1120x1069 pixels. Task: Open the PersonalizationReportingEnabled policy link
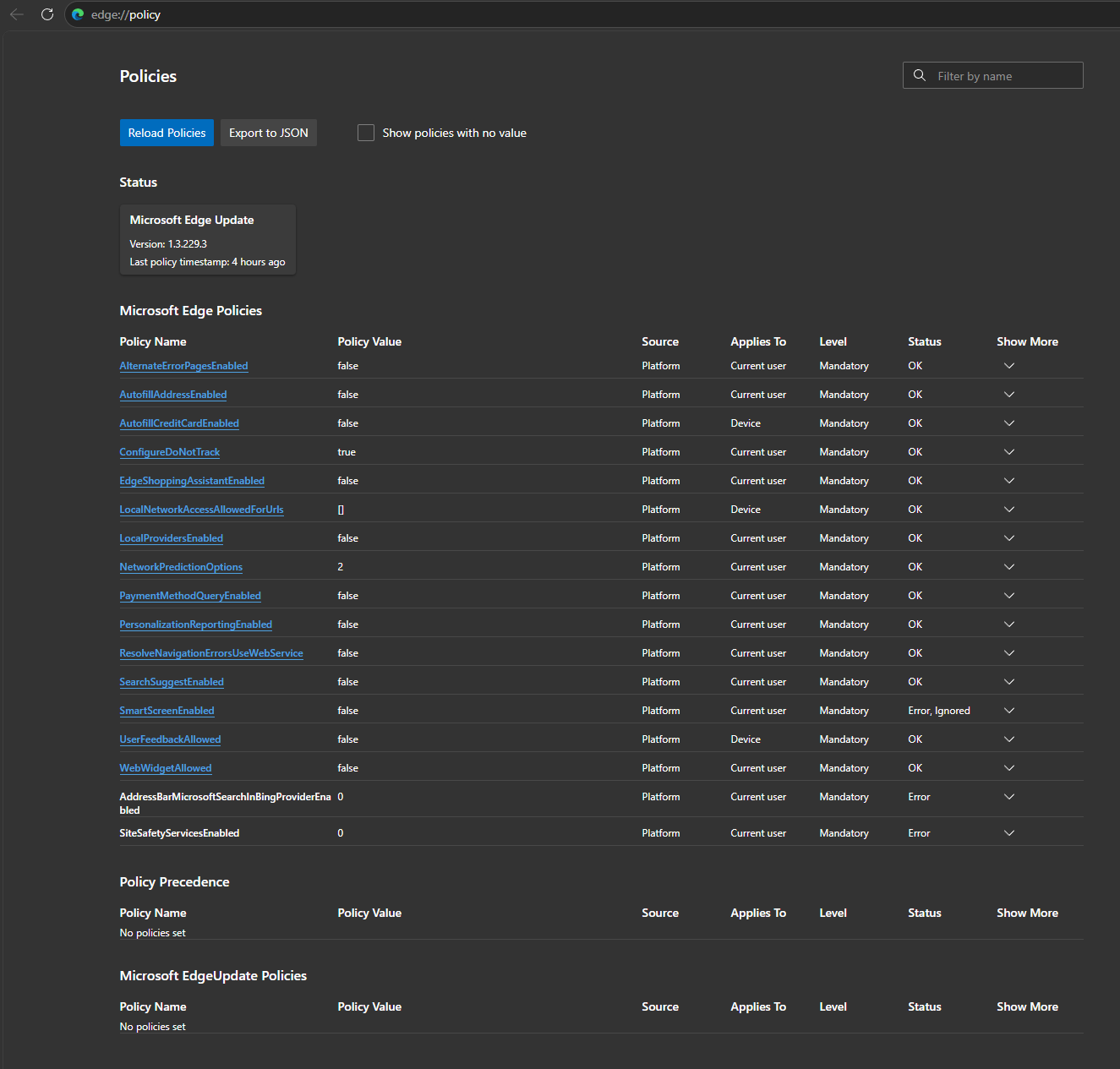point(196,624)
